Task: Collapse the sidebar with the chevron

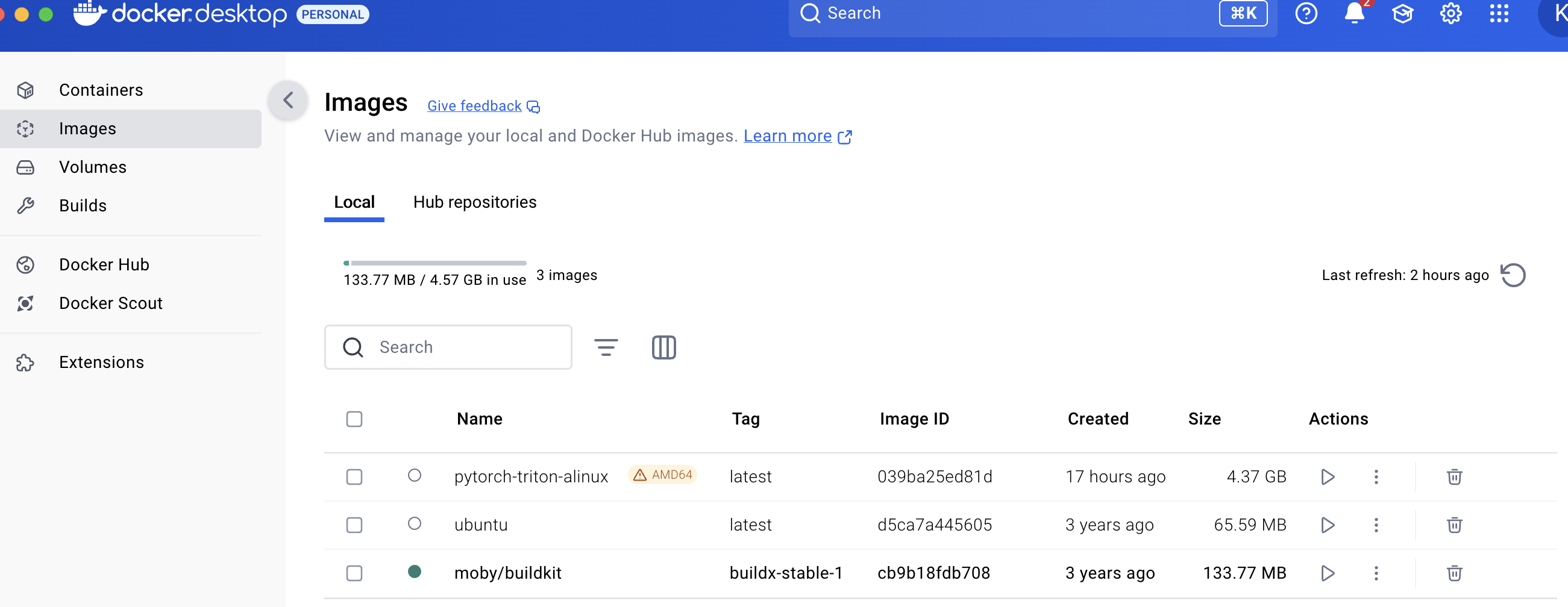Action: pos(288,101)
